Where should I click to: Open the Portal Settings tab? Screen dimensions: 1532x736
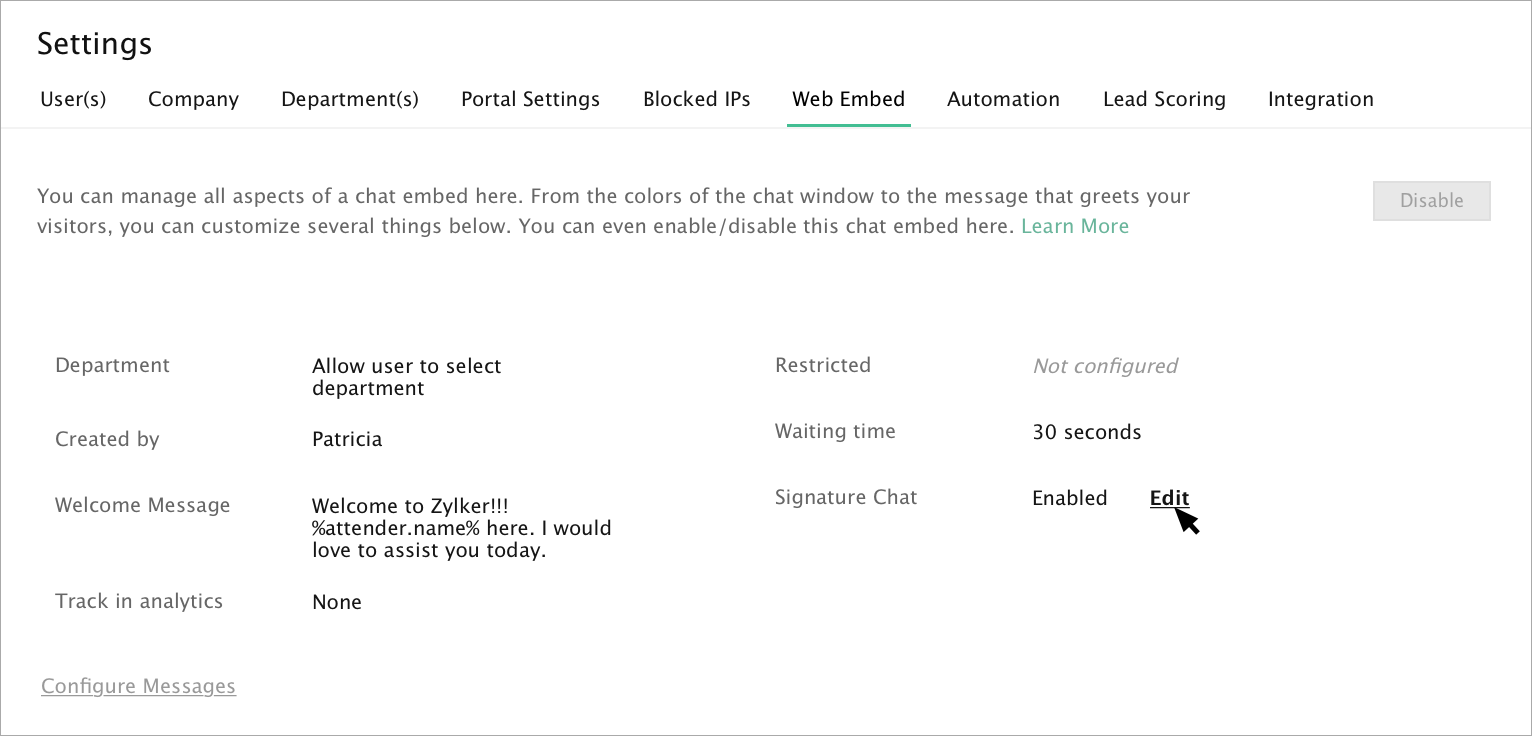(x=530, y=100)
